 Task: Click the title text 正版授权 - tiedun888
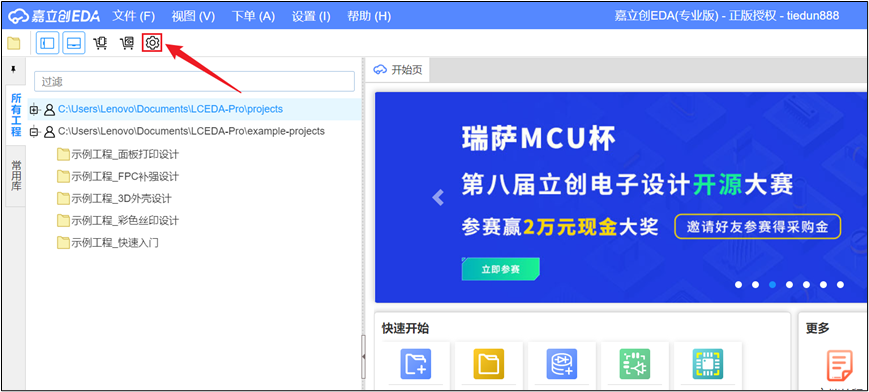(784, 16)
